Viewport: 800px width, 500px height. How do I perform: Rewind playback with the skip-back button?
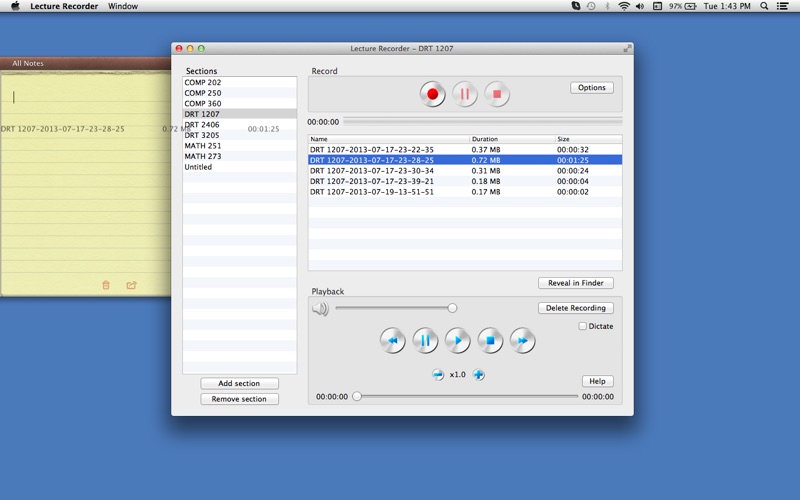point(392,341)
